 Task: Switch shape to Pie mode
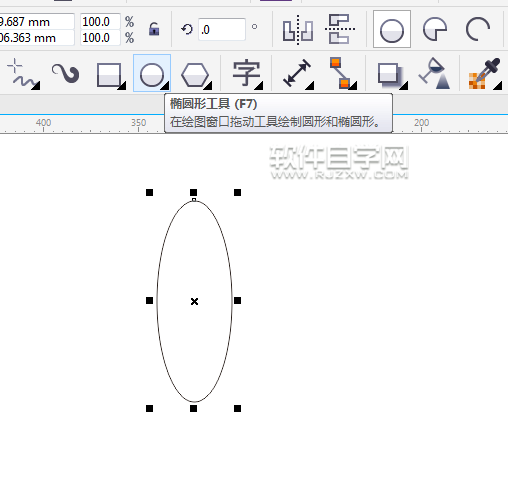pos(435,30)
